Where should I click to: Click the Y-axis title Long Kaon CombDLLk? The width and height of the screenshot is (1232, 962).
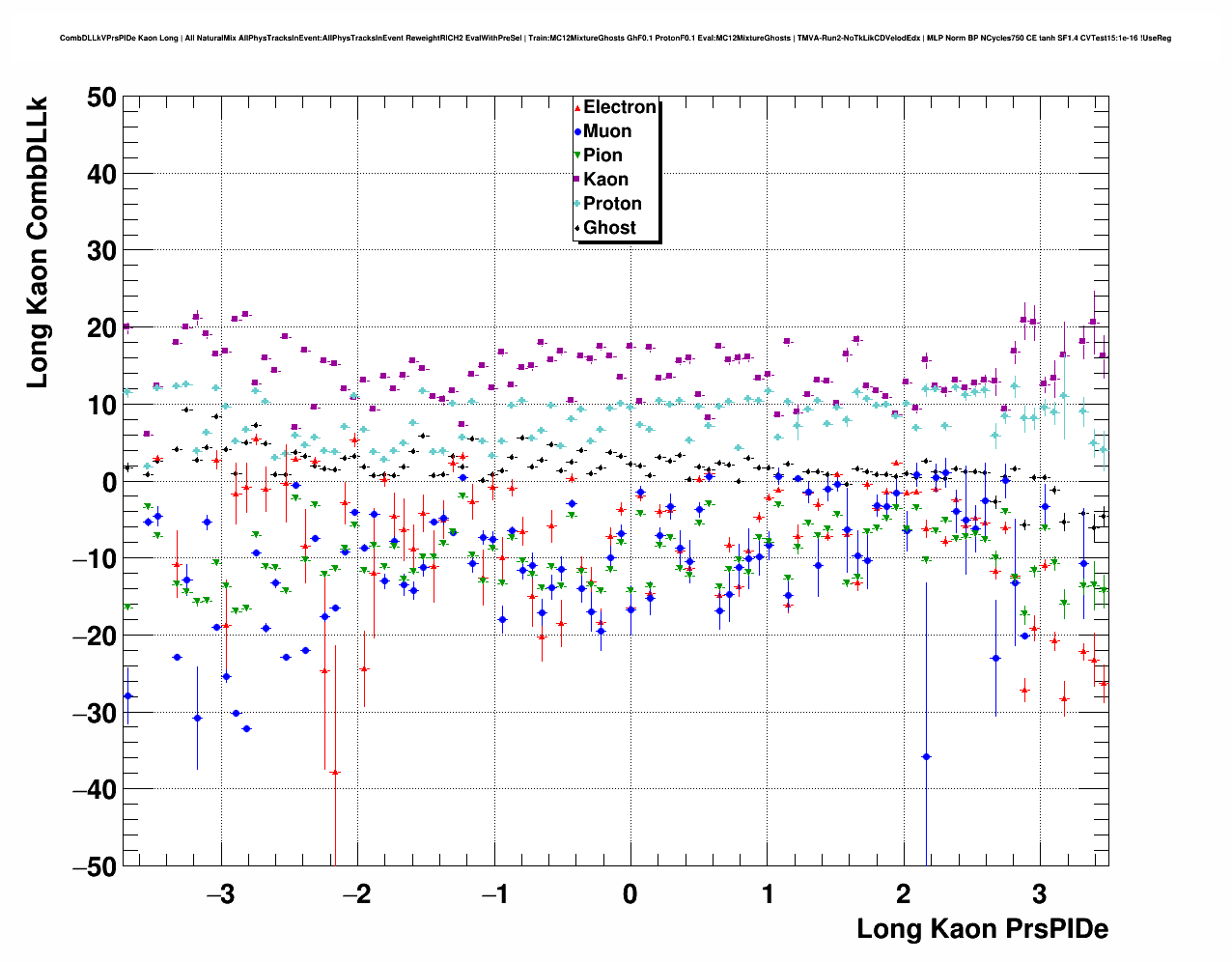tap(37, 241)
